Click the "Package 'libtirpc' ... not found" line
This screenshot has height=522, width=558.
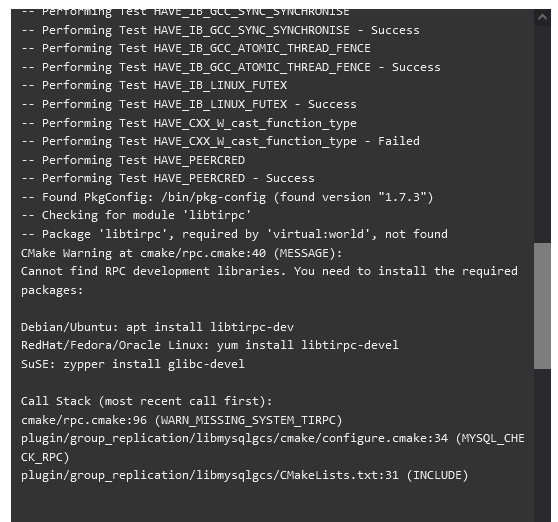pyautogui.click(x=234, y=234)
